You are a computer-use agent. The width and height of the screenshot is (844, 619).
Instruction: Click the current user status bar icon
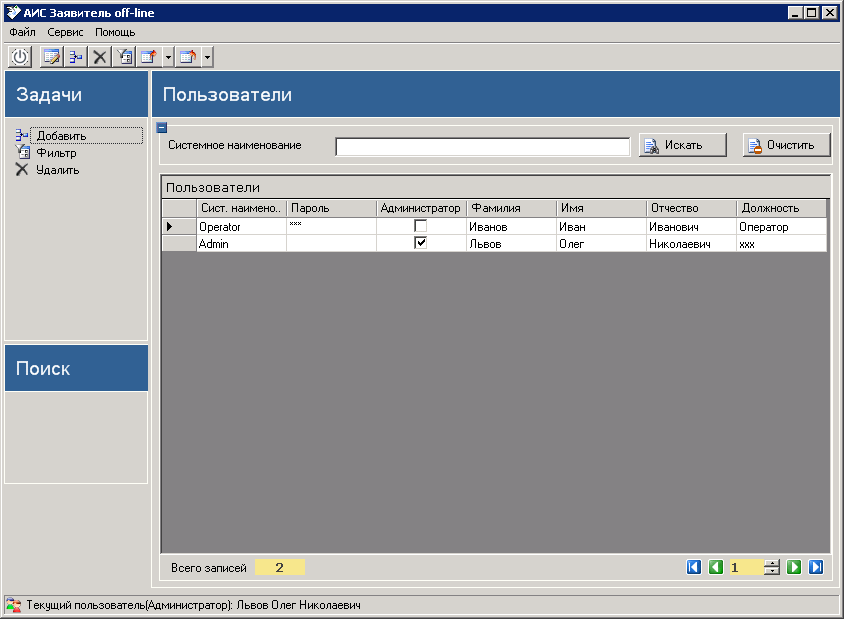[13, 606]
